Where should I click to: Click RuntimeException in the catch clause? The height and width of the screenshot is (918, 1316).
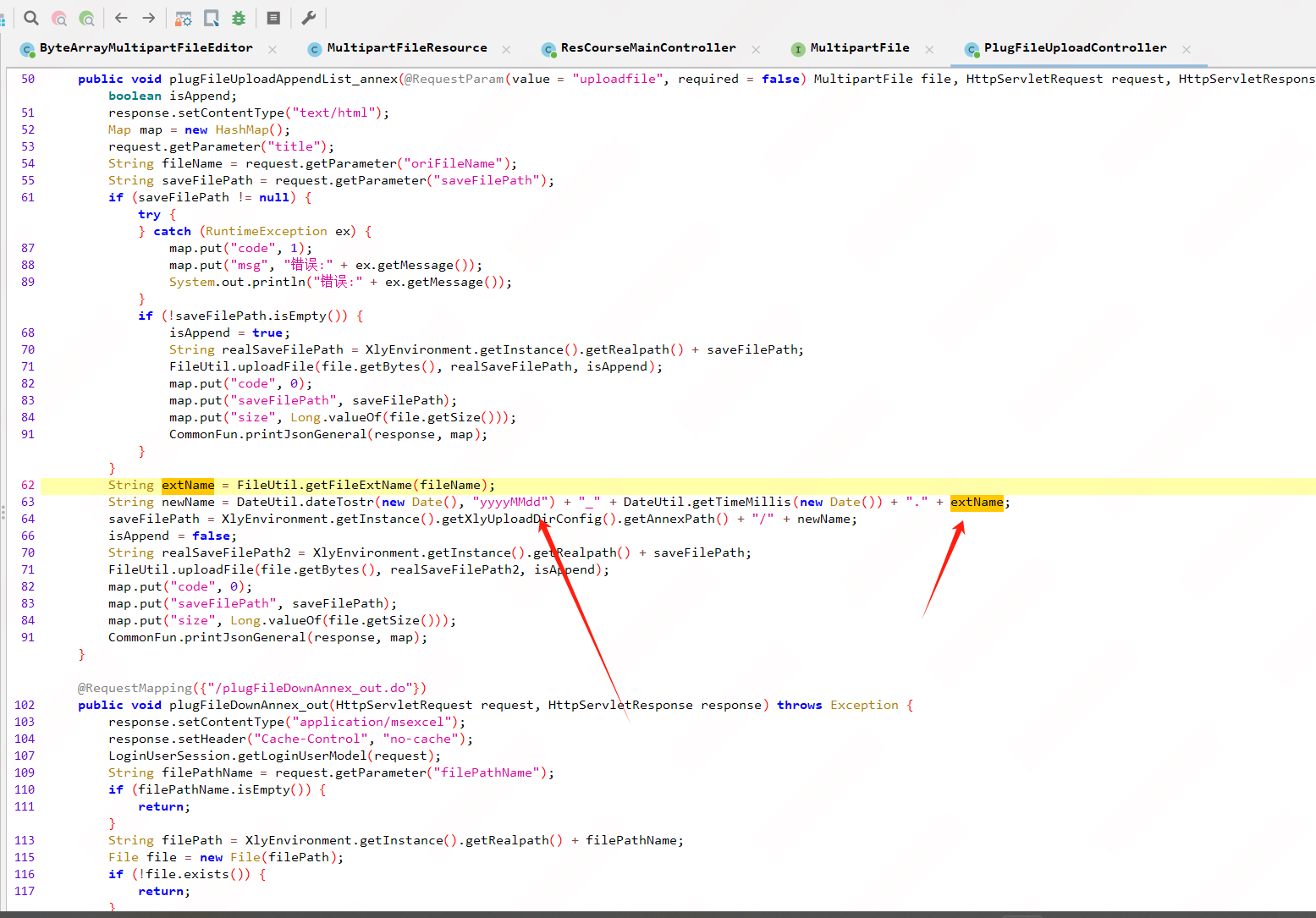tap(266, 231)
